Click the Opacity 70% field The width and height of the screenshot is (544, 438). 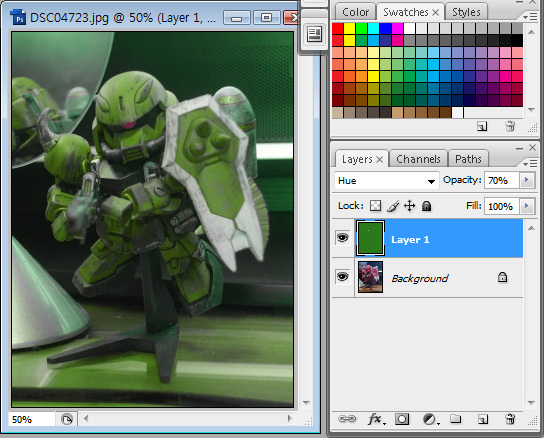point(502,180)
